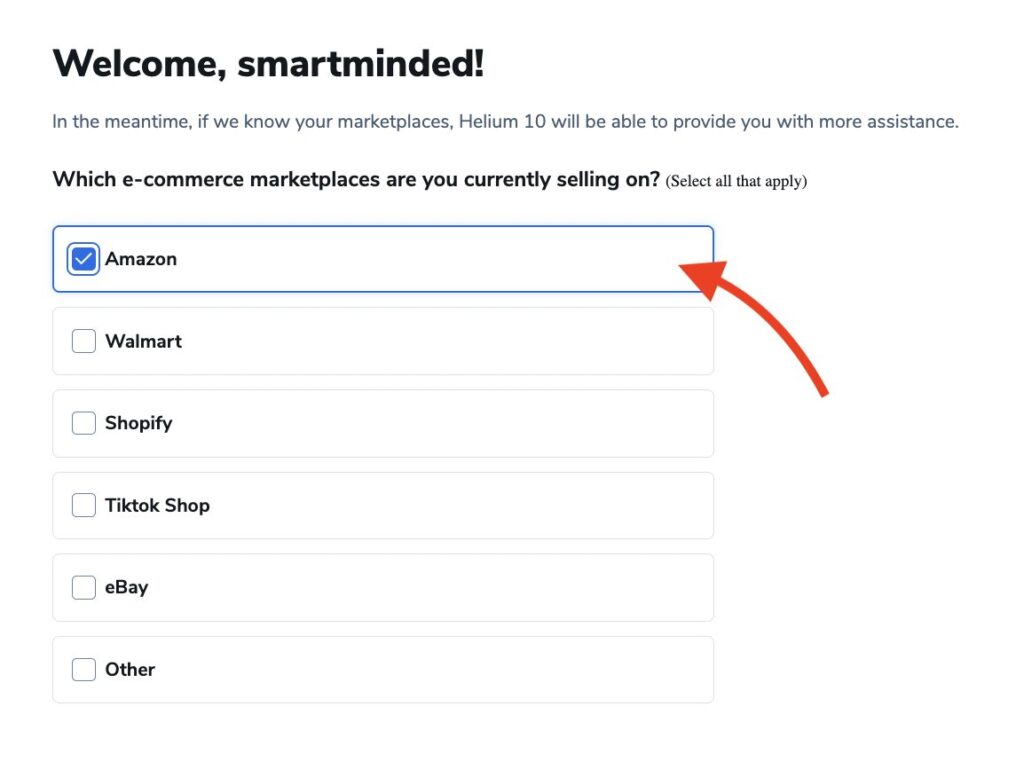Click the "Welcome, smartminded!" heading
The height and width of the screenshot is (761, 1024).
268,64
